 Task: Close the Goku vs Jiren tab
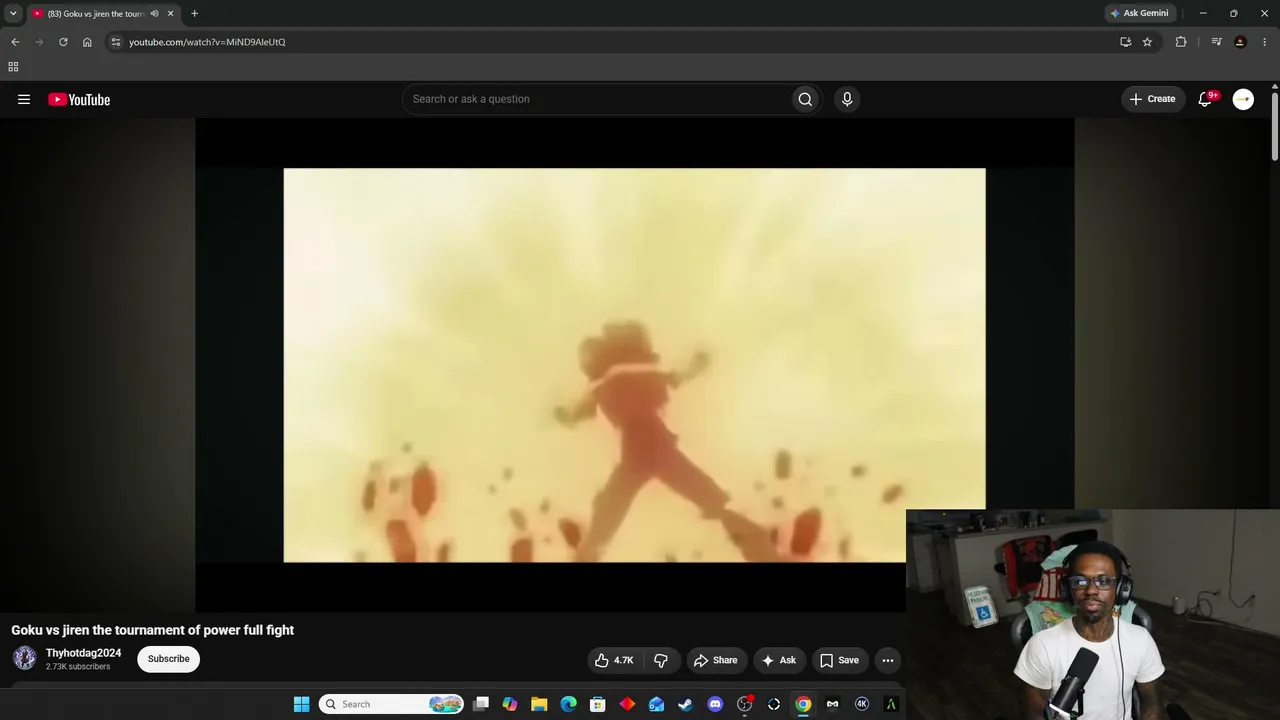[170, 14]
